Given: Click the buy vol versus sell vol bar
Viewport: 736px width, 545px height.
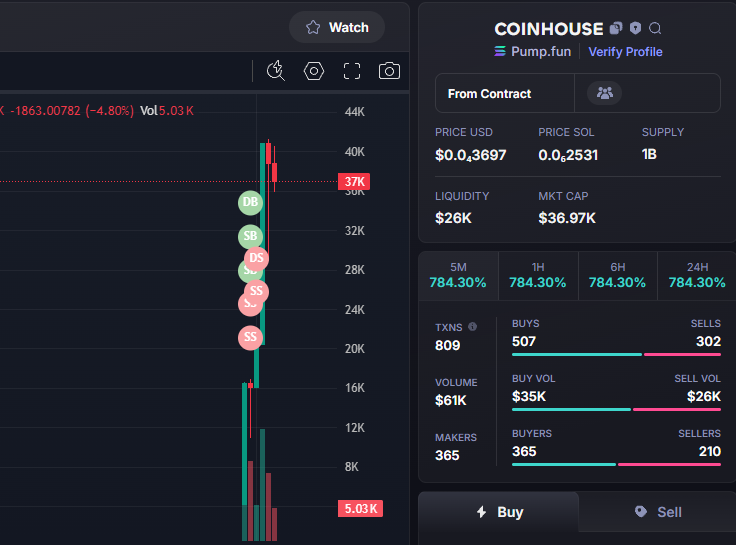Looking at the screenshot, I should (x=616, y=409).
